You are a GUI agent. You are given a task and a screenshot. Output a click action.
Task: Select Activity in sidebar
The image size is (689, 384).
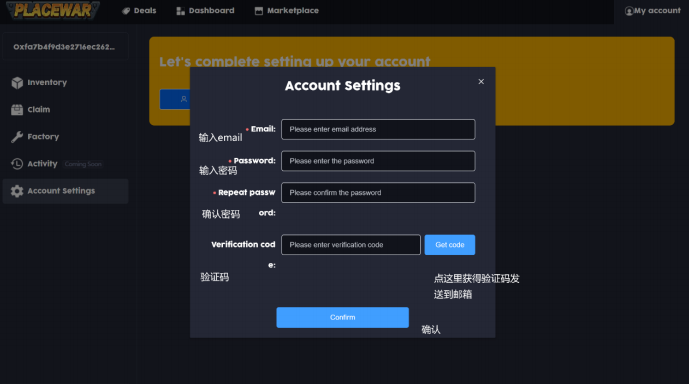pyautogui.click(x=65, y=164)
